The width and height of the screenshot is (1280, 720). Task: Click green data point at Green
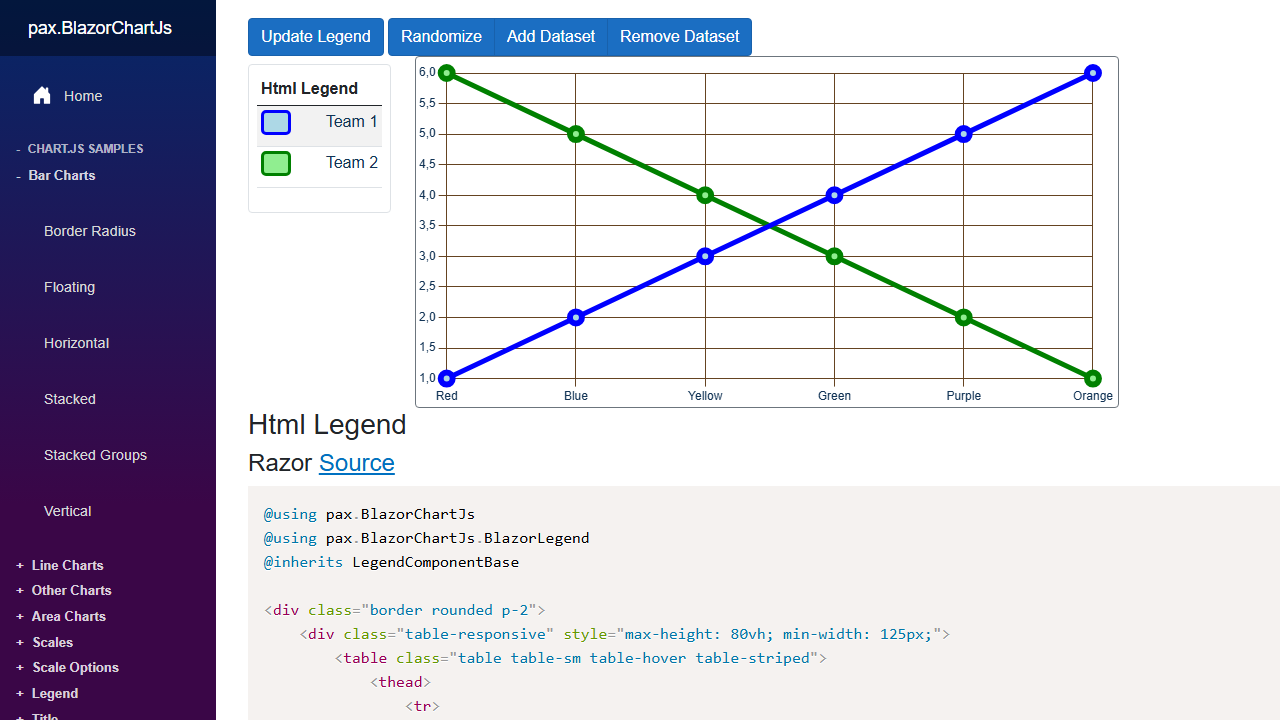[x=834, y=256]
